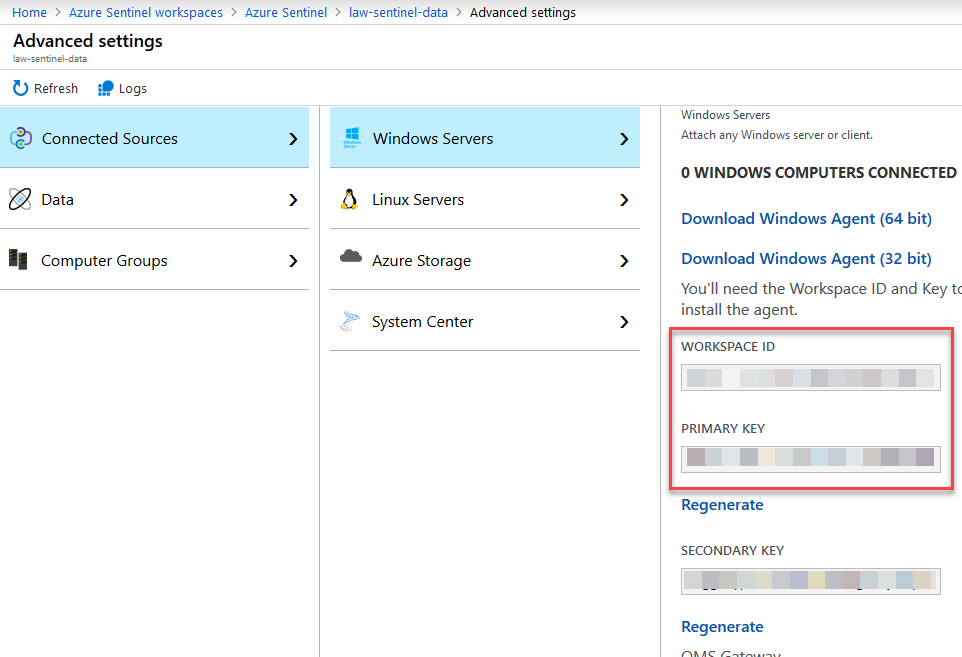Image resolution: width=962 pixels, height=657 pixels.
Task: Expand the System Center row chevron
Action: point(624,322)
